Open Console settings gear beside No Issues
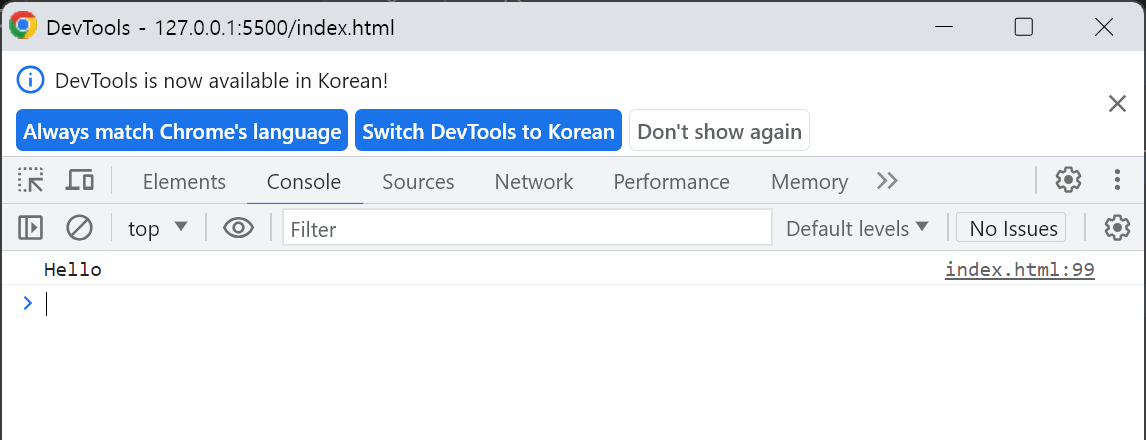The image size is (1146, 440). pyautogui.click(x=1117, y=228)
